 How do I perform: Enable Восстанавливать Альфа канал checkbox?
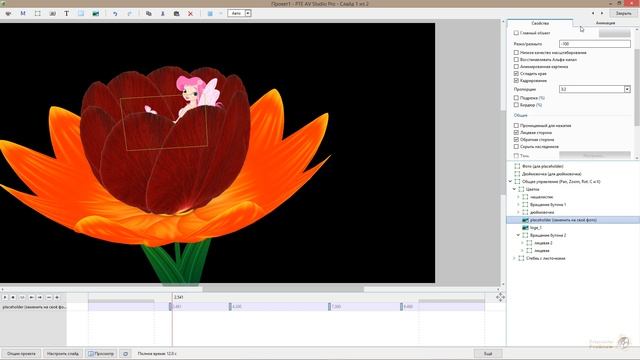pyautogui.click(x=516, y=60)
